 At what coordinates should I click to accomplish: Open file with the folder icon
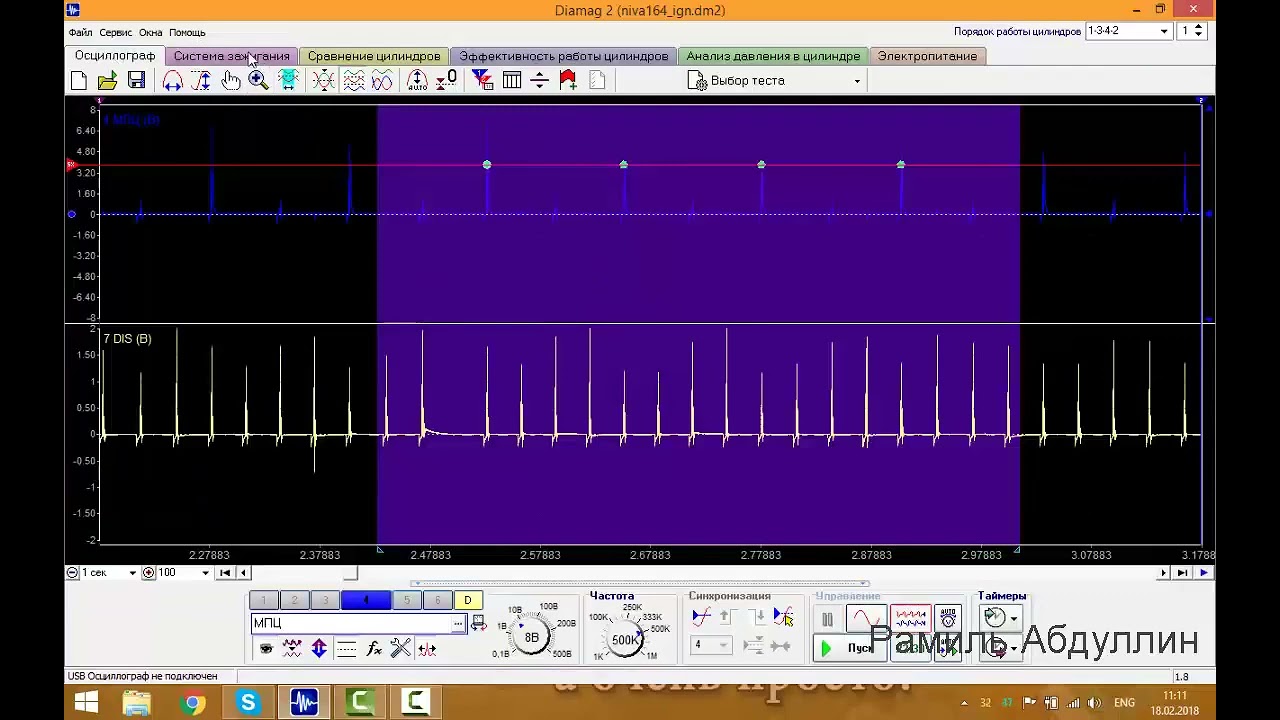click(107, 81)
